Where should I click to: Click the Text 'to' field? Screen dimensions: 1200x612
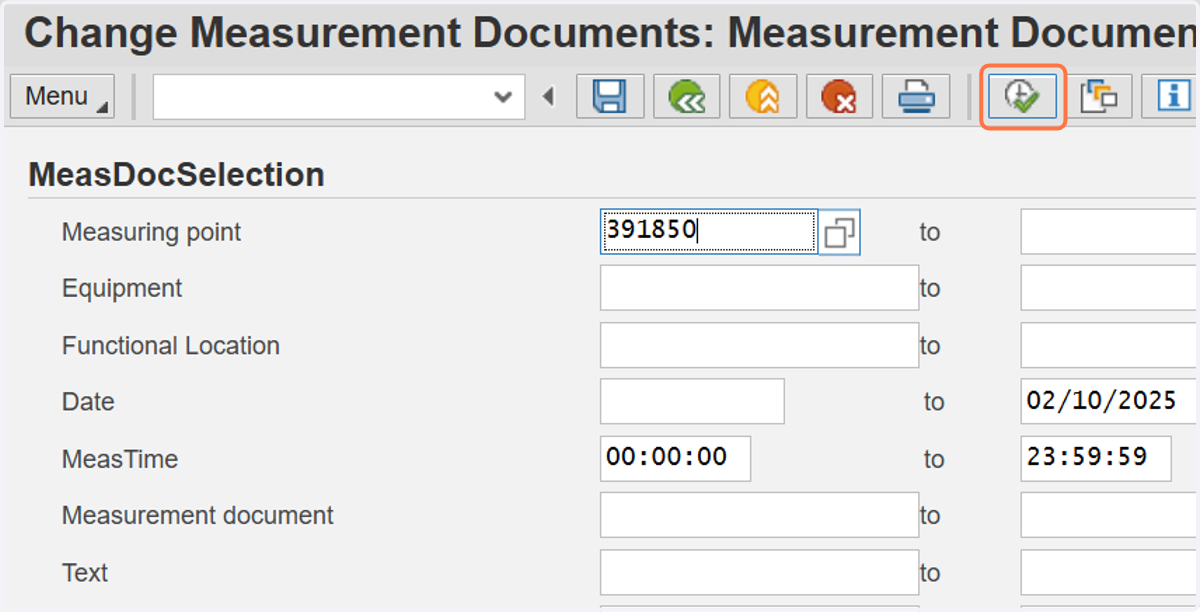[1110, 572]
